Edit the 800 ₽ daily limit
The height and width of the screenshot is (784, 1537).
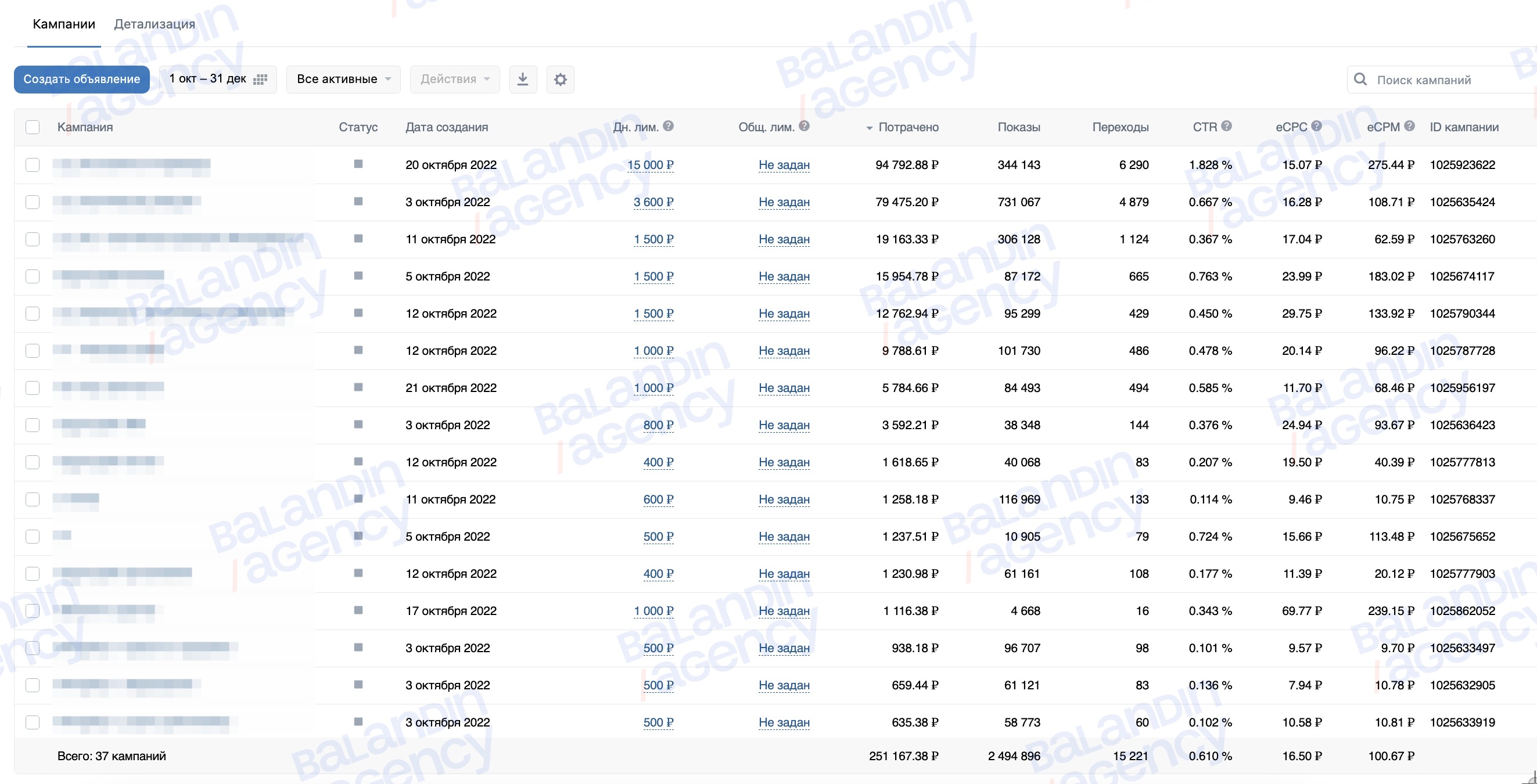658,425
